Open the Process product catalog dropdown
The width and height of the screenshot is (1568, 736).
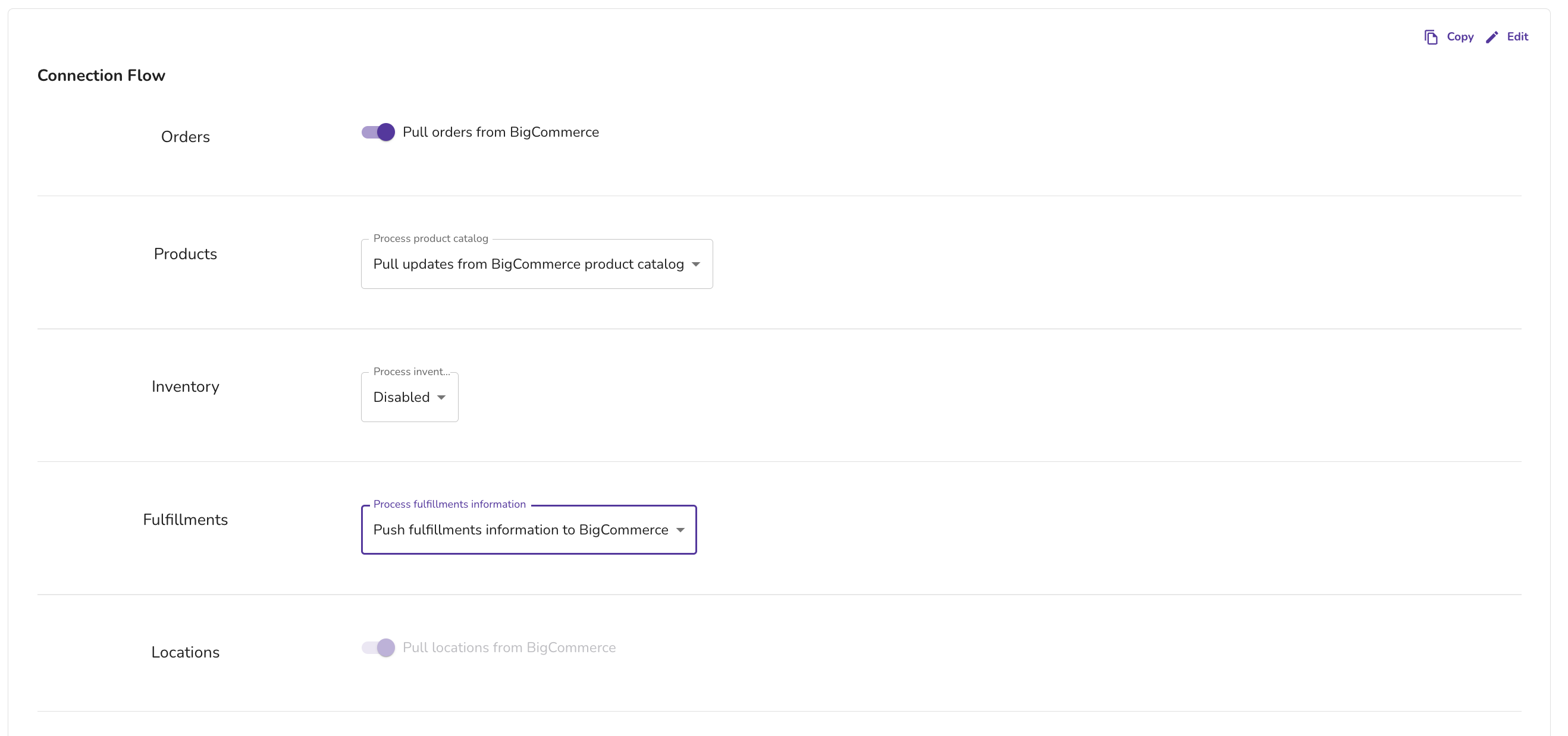[537, 264]
